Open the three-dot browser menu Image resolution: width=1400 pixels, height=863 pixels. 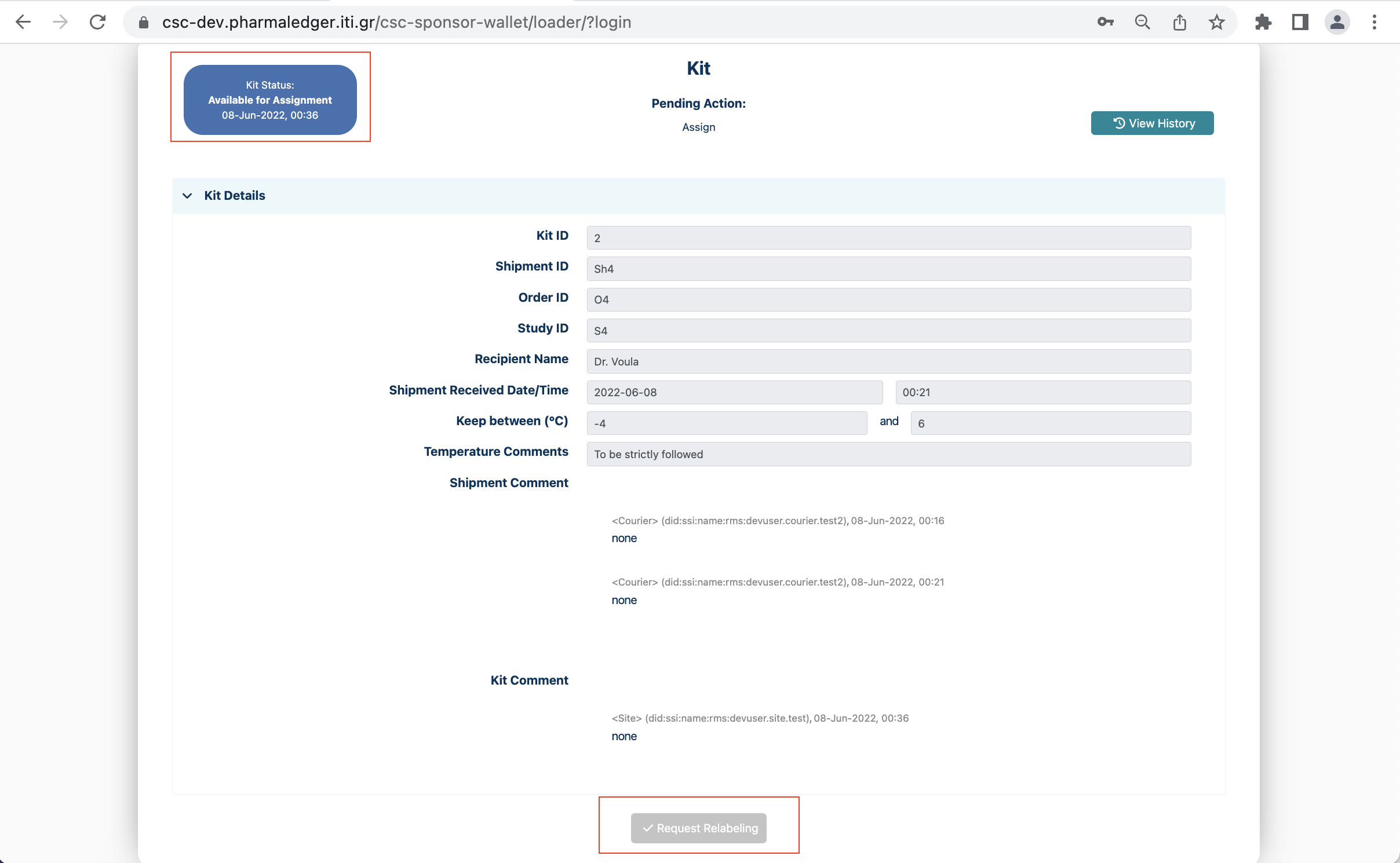[x=1374, y=22]
